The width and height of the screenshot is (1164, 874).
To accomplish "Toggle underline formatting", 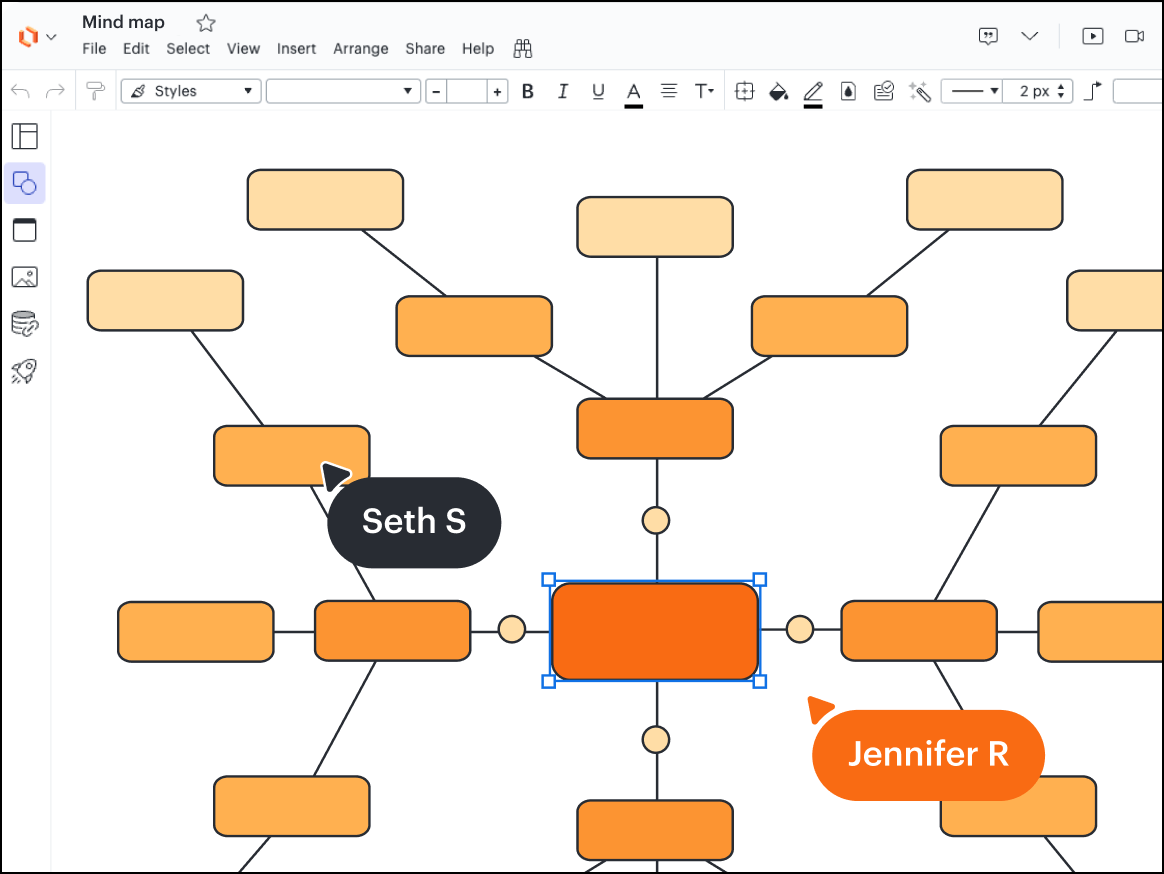I will pyautogui.click(x=598, y=91).
